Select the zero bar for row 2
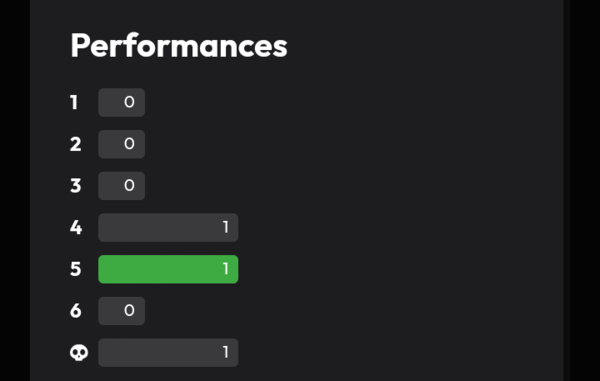The image size is (600, 381). click(122, 144)
